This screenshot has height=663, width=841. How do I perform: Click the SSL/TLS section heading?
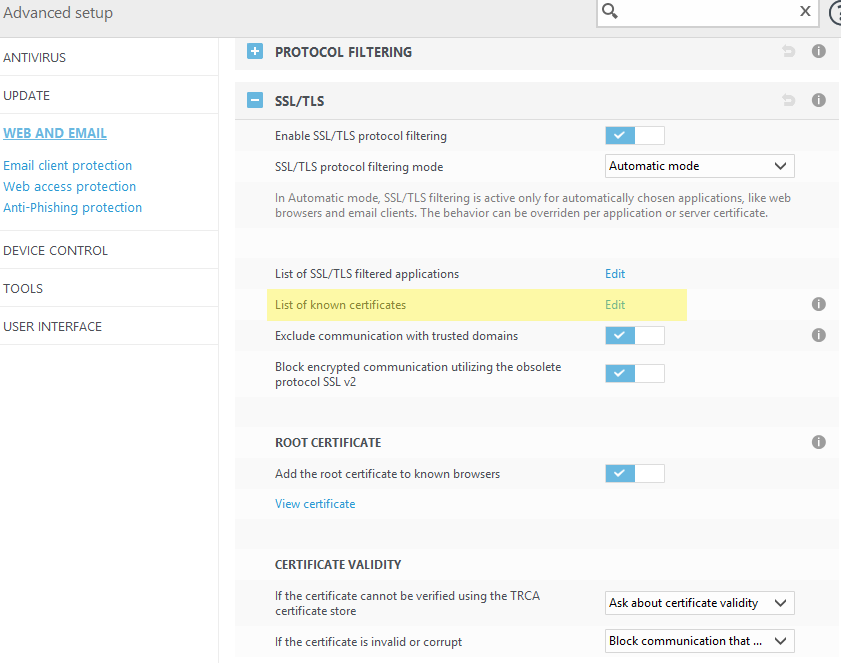click(x=299, y=101)
